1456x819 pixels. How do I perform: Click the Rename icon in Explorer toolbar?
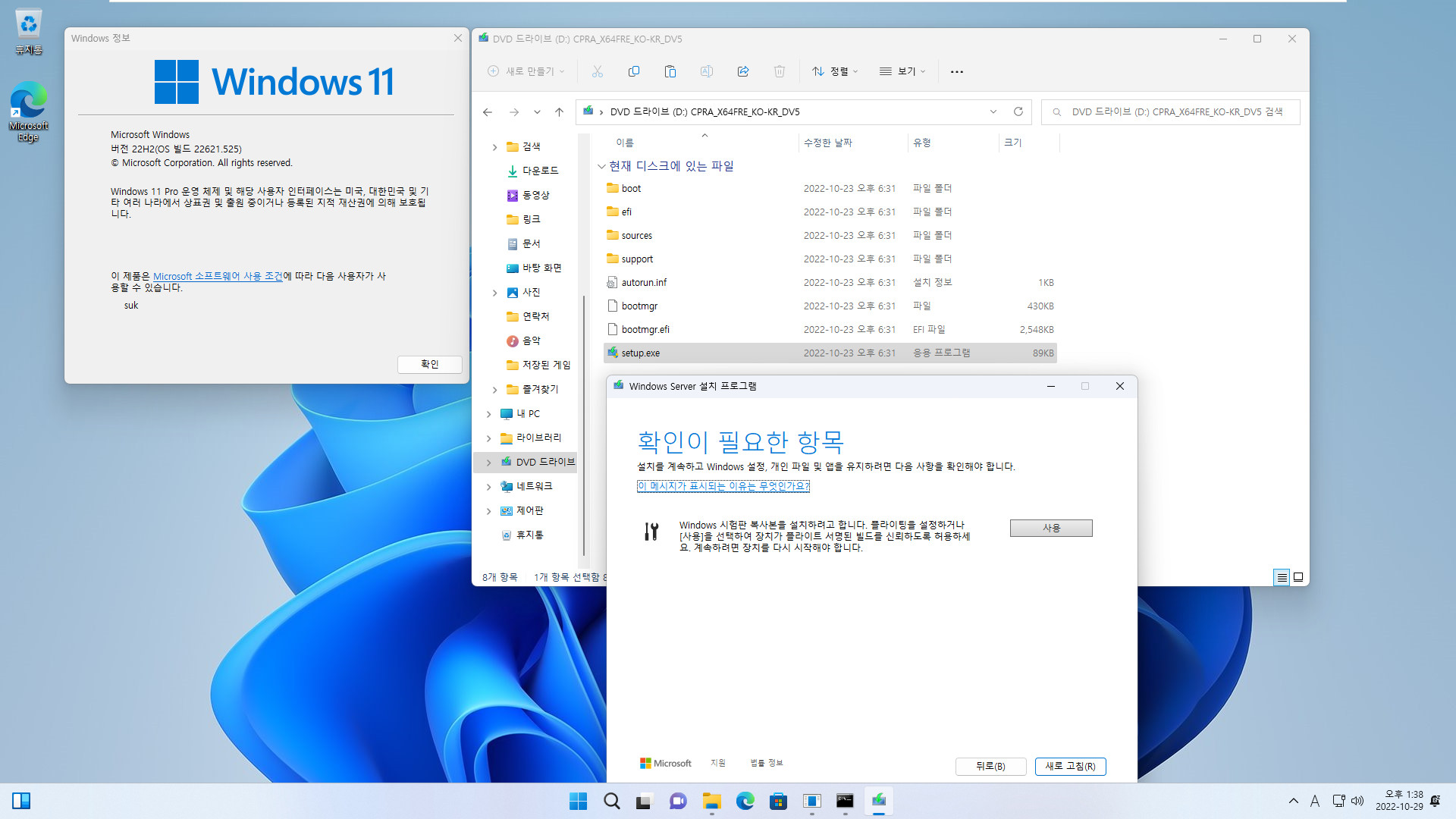pyautogui.click(x=707, y=71)
